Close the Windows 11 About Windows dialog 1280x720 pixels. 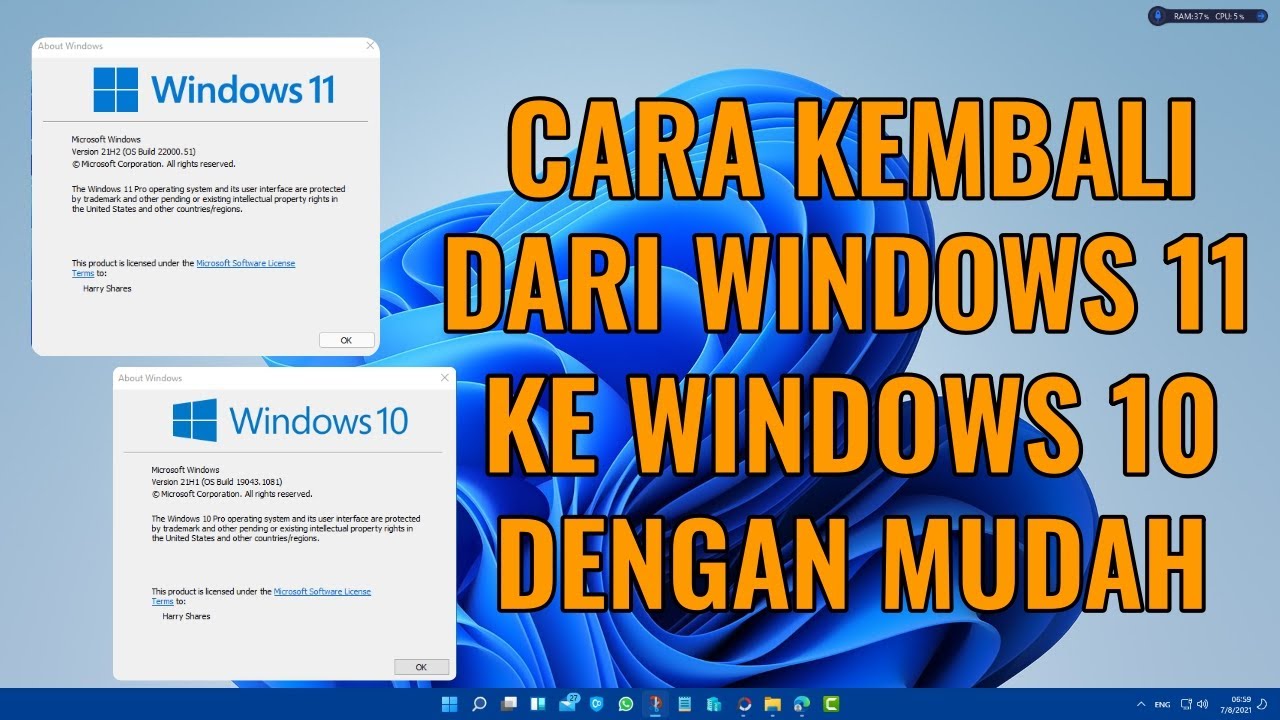point(370,46)
